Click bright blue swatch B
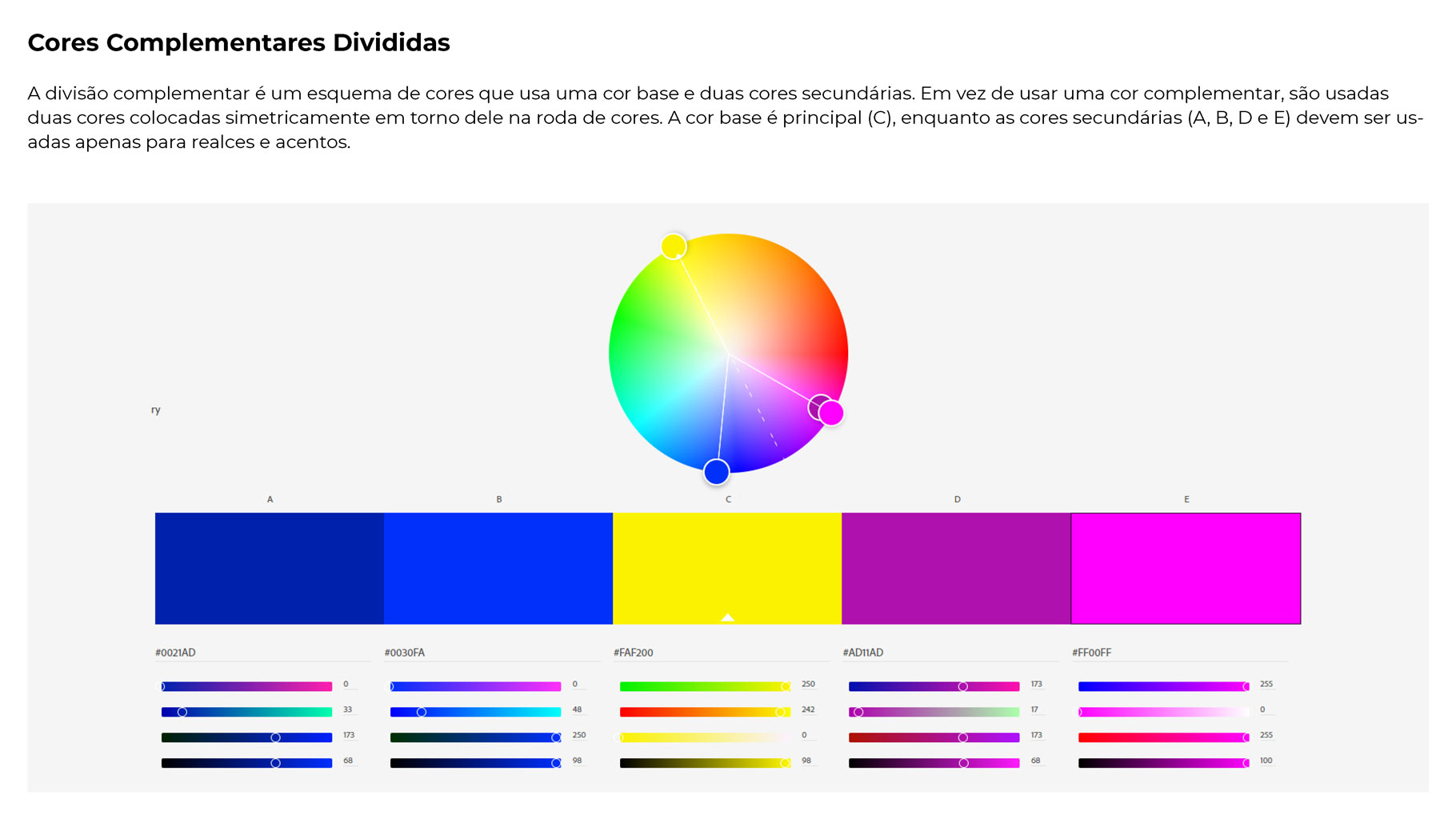The width and height of the screenshot is (1456, 819). coord(498,568)
